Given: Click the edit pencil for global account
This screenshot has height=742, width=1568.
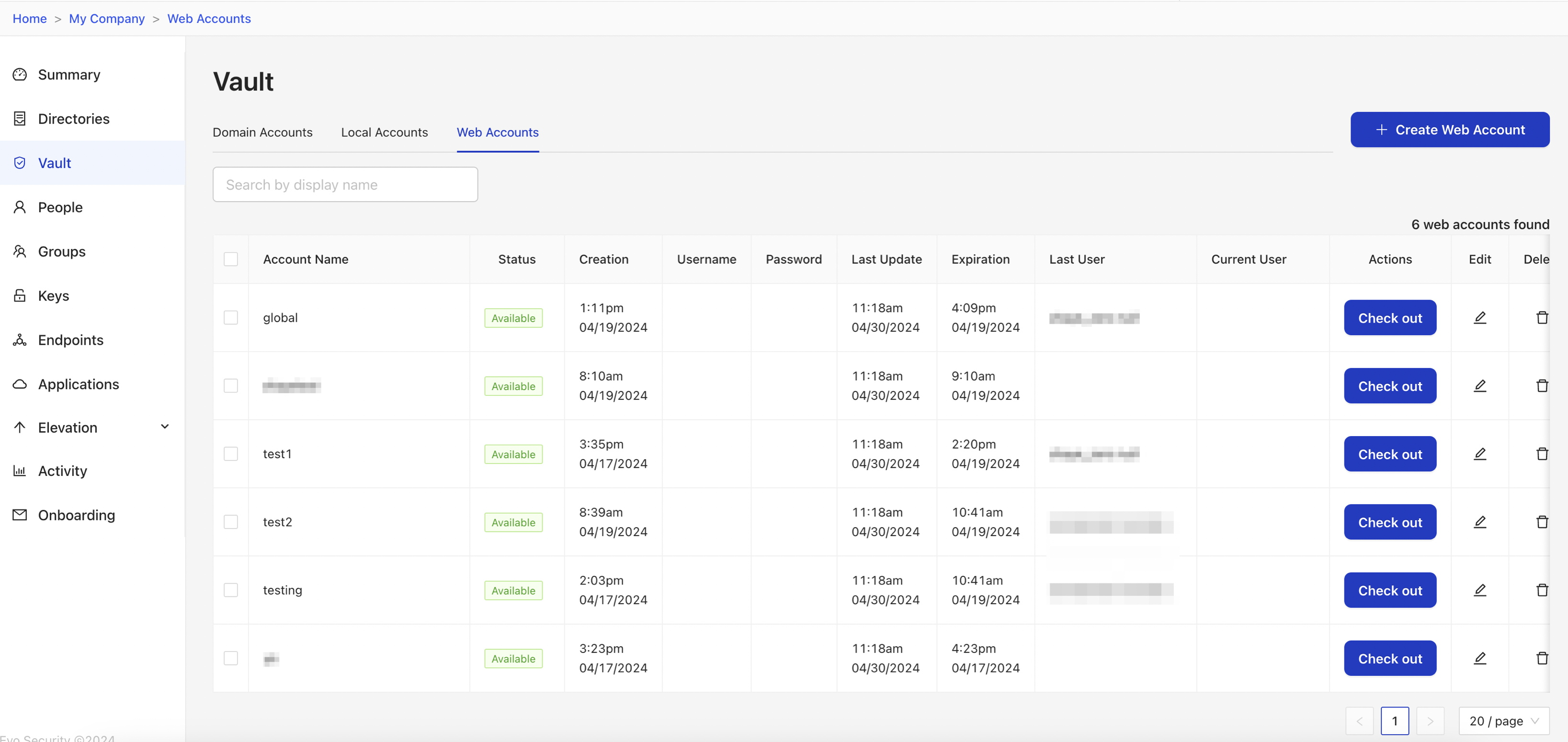Looking at the screenshot, I should pos(1480,317).
